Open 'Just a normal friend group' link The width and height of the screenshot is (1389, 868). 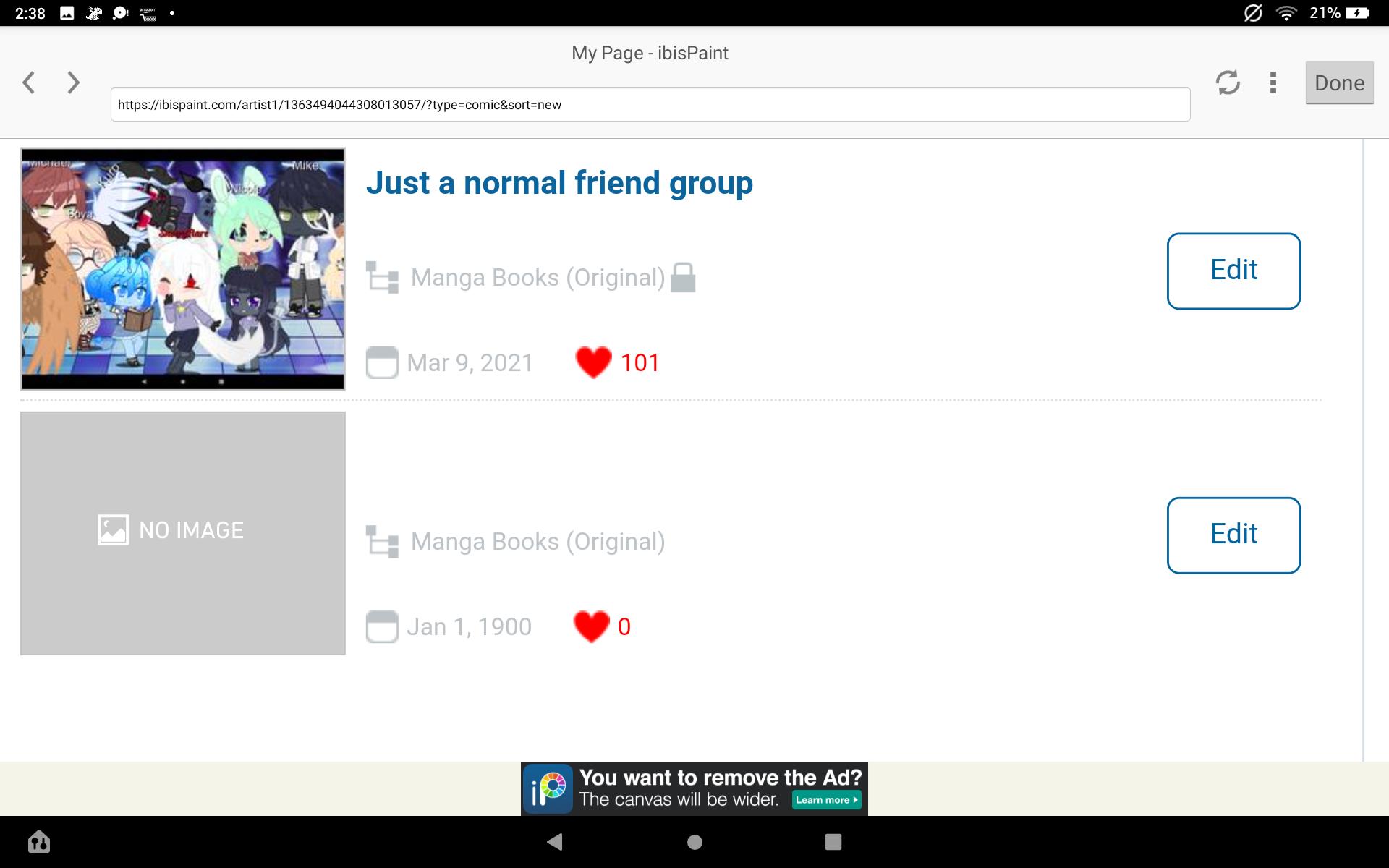pos(559,183)
